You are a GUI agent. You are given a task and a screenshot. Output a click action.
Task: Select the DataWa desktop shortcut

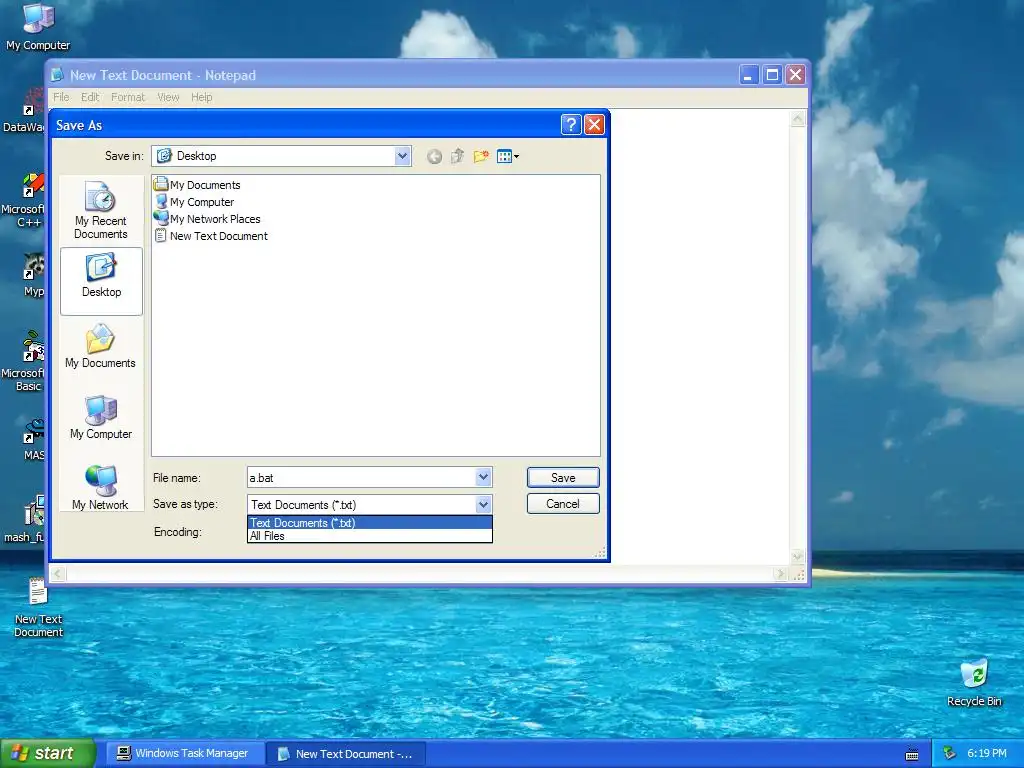click(x=24, y=110)
